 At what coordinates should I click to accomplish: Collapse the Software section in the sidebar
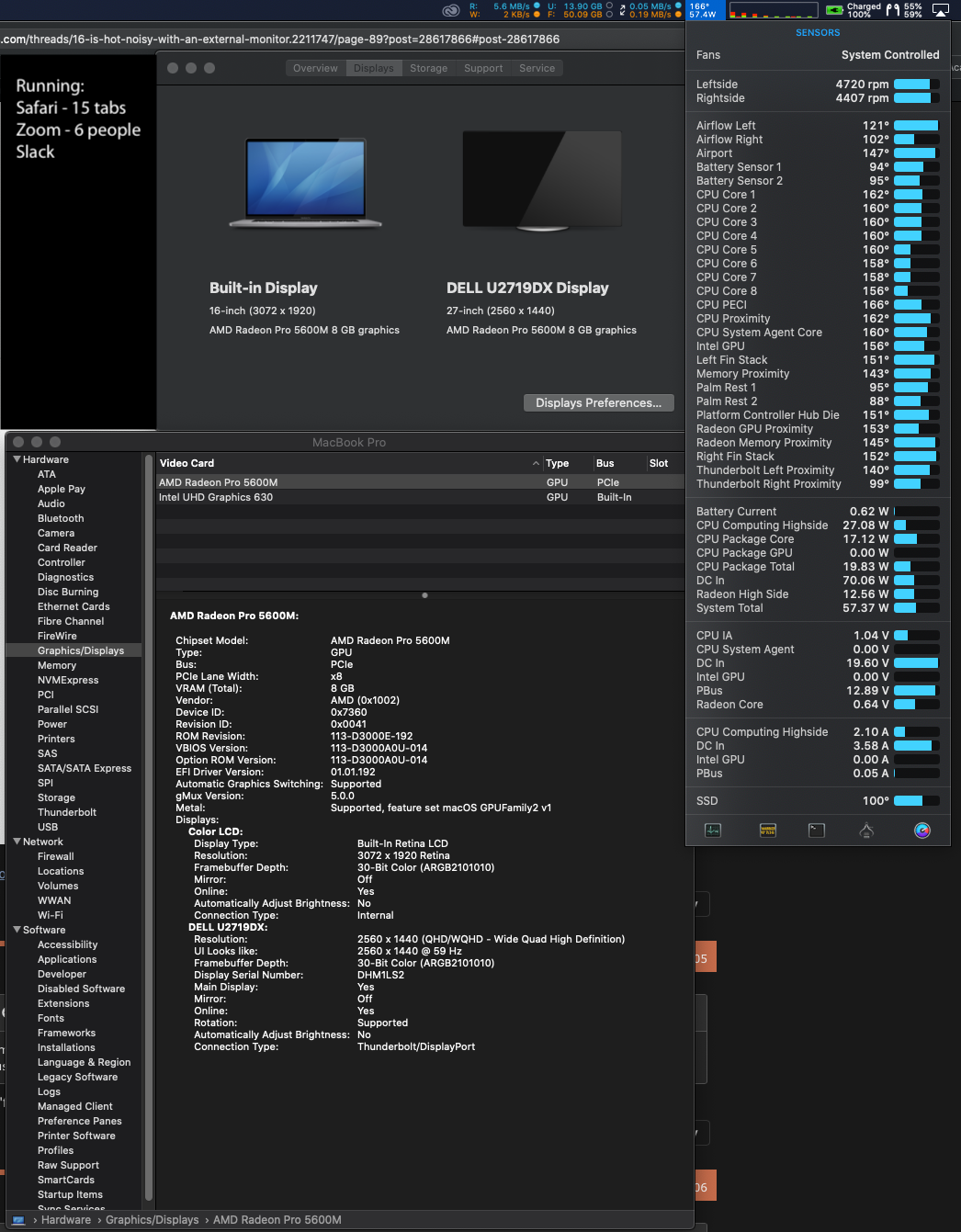(17, 930)
